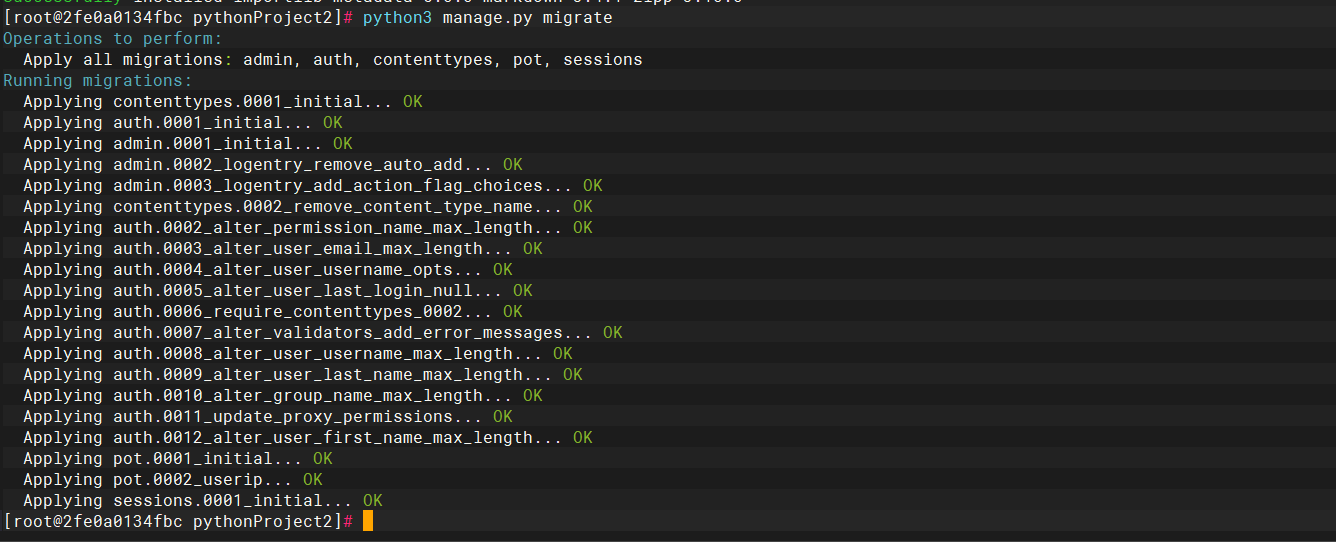
Task: Click the 'Running migrations:' heading line
Action: pyautogui.click(x=98, y=80)
